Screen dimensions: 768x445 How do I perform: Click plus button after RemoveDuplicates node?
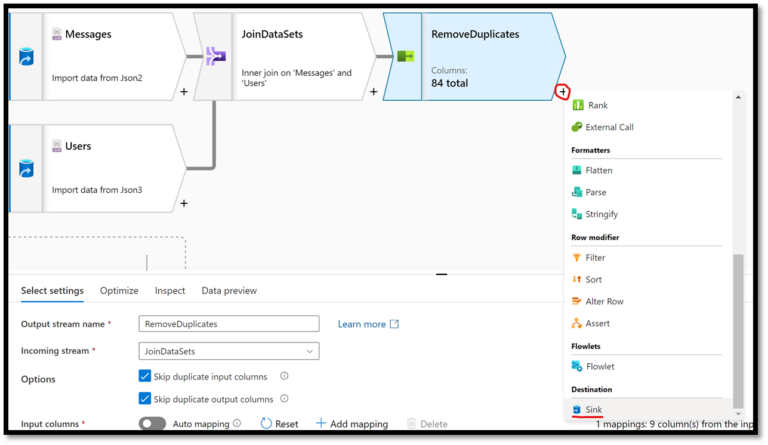click(563, 92)
